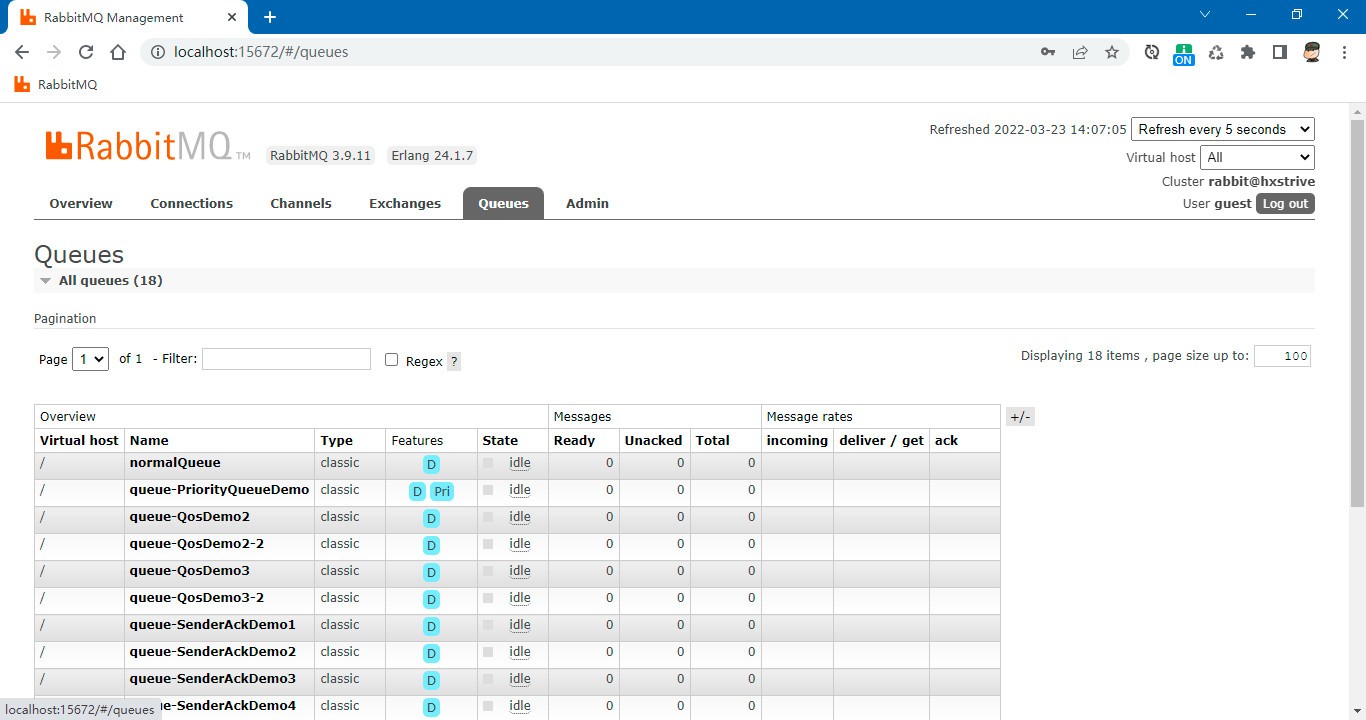Click the D badge for queue-SenderAckDemo1
The width and height of the screenshot is (1366, 720).
tap(431, 627)
